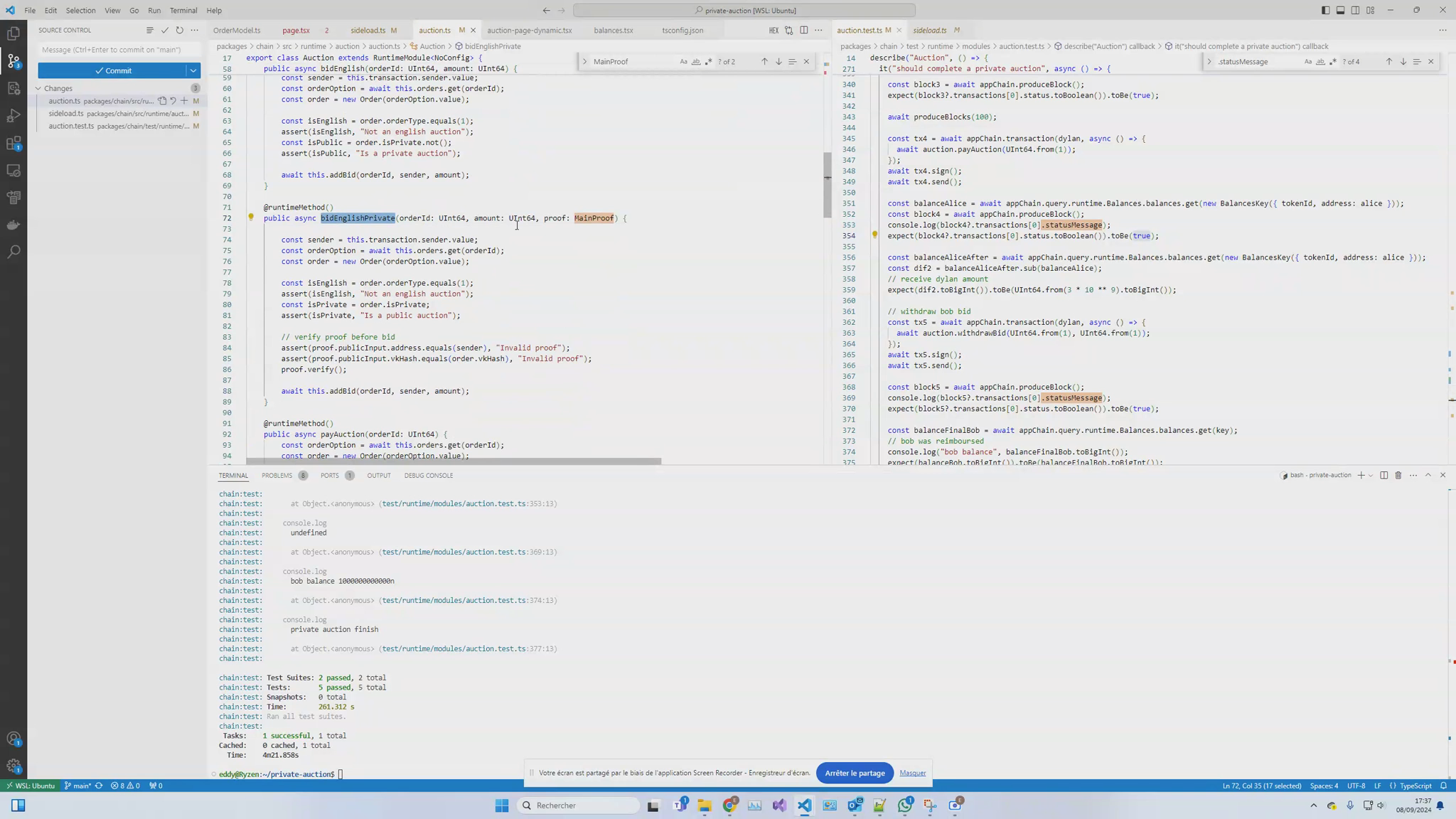
Task: Switch to the page.tsx tab
Action: (296, 31)
